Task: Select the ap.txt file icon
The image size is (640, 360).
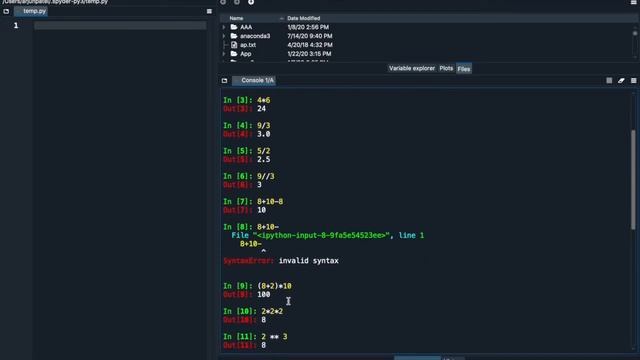Action: pyautogui.click(x=234, y=45)
